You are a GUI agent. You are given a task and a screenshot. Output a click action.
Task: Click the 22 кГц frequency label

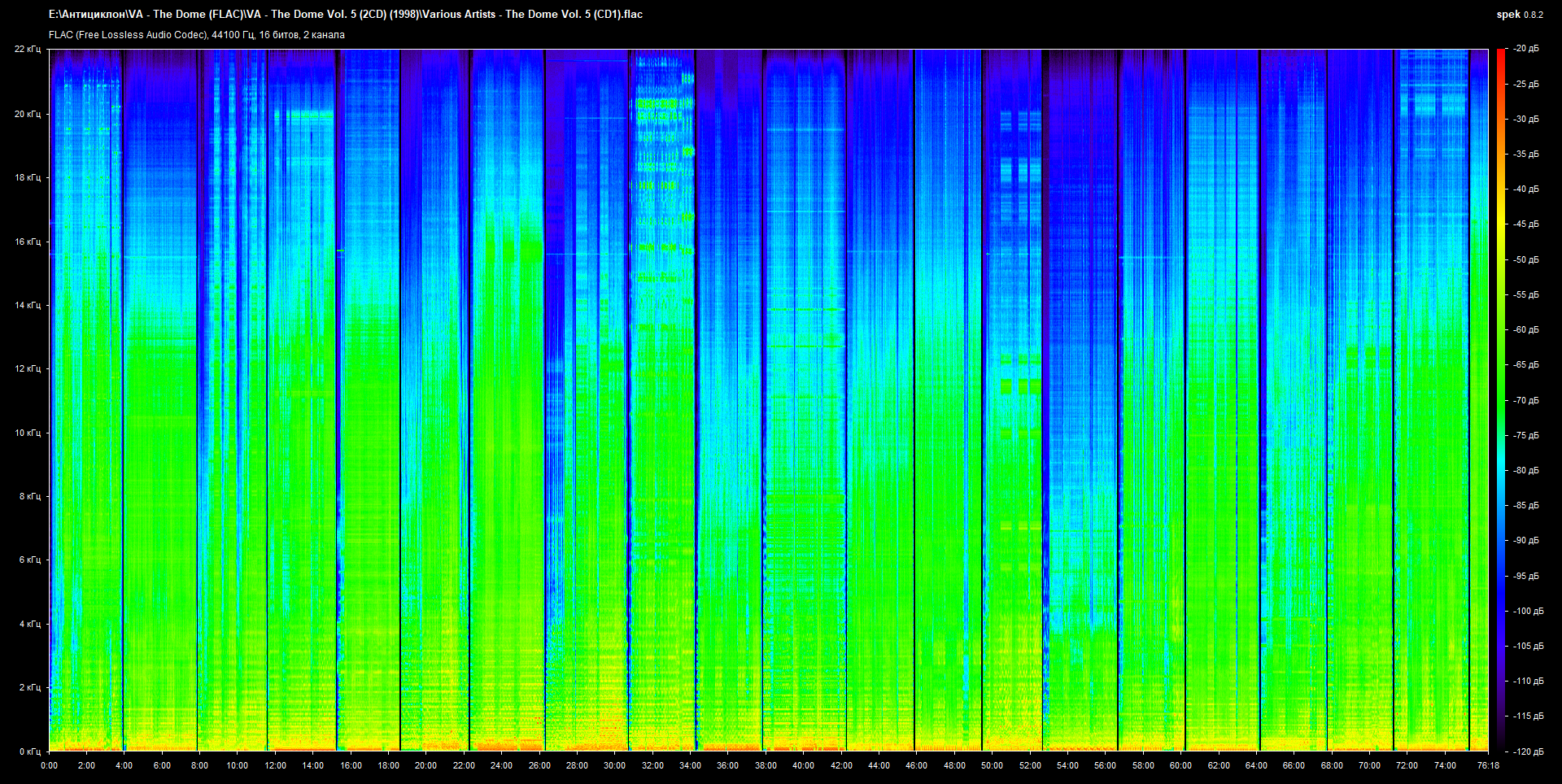[x=28, y=49]
